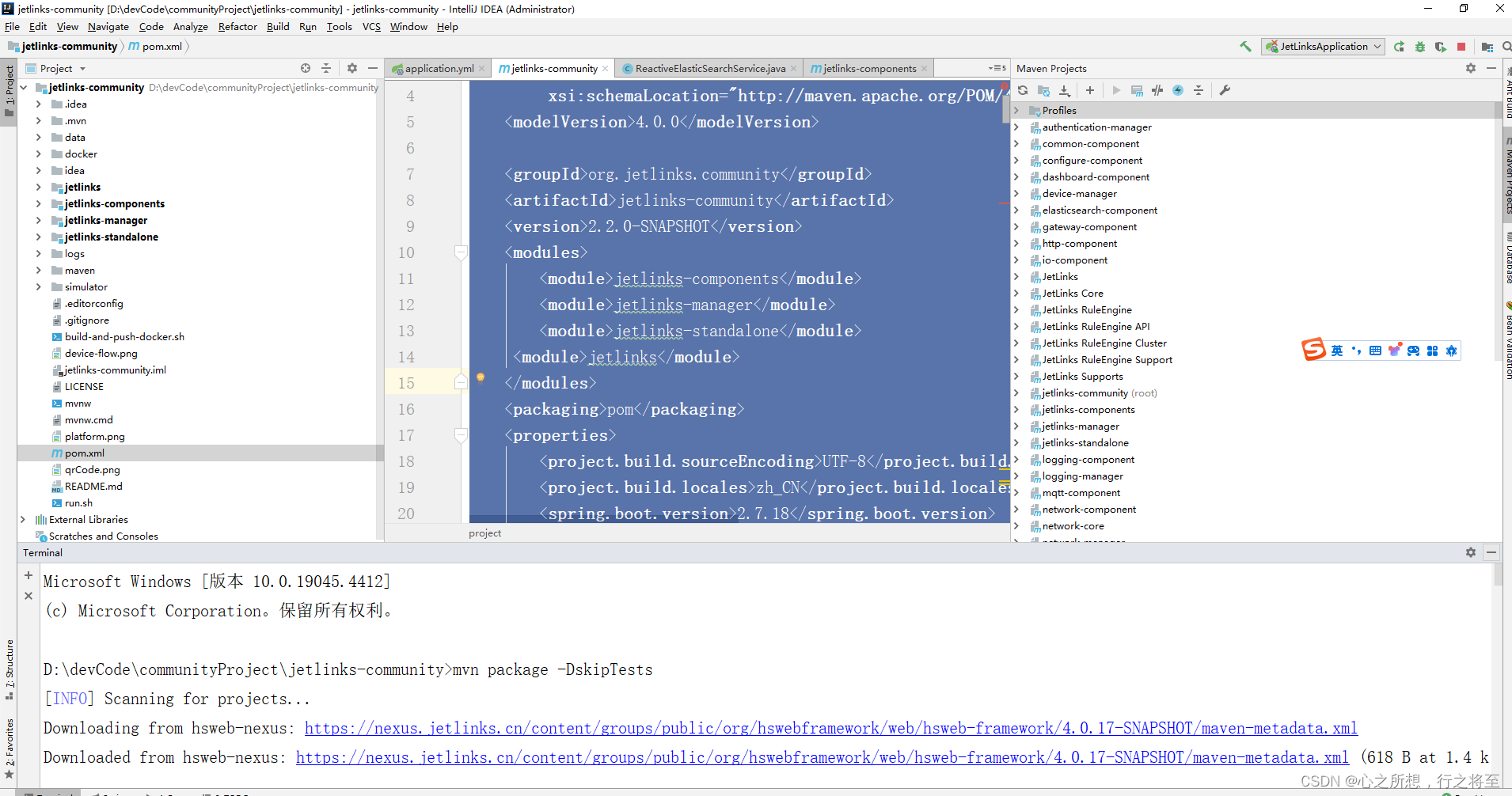
Task: Click line number 15 in the gutter
Action: pyautogui.click(x=406, y=383)
